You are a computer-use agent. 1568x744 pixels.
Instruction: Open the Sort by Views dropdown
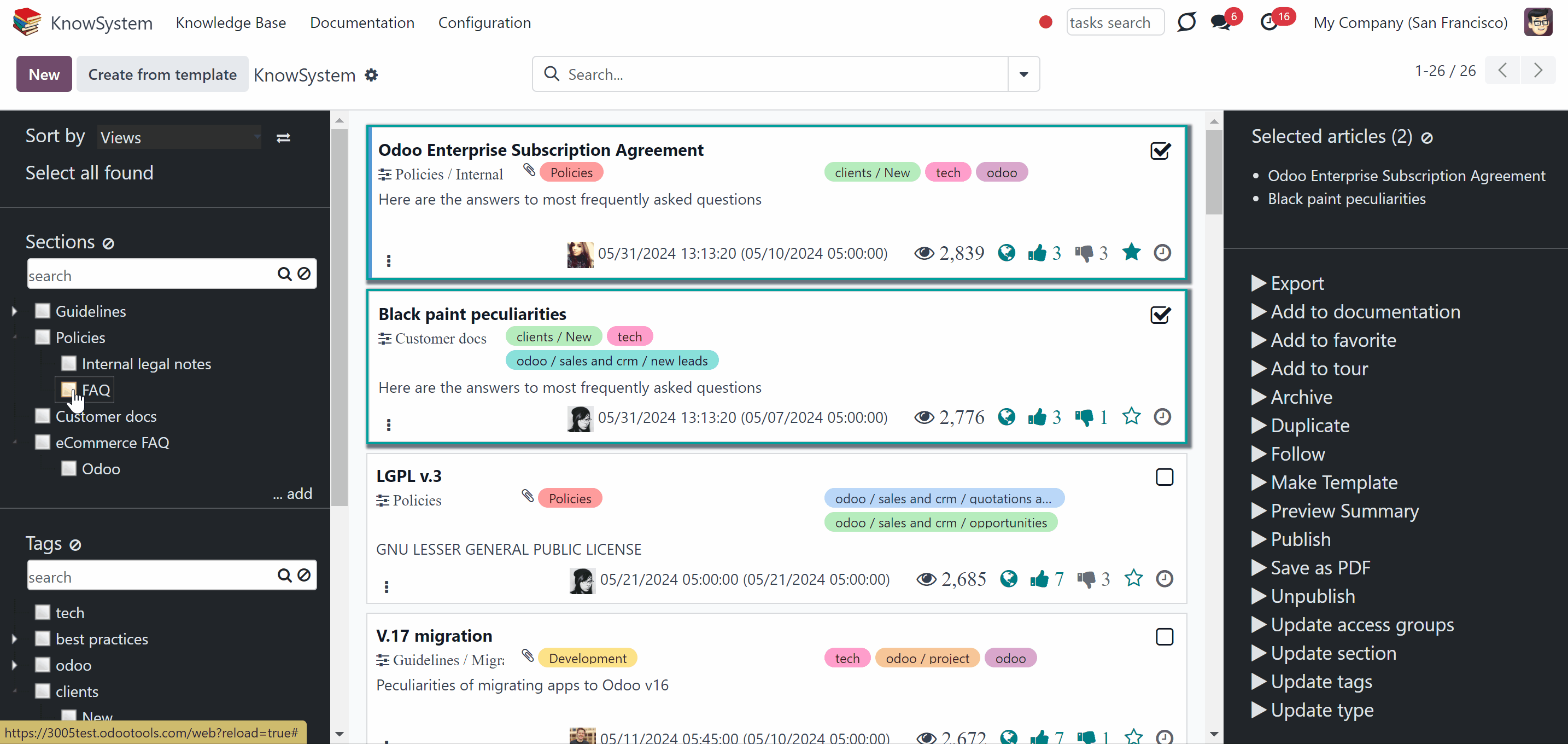(179, 138)
